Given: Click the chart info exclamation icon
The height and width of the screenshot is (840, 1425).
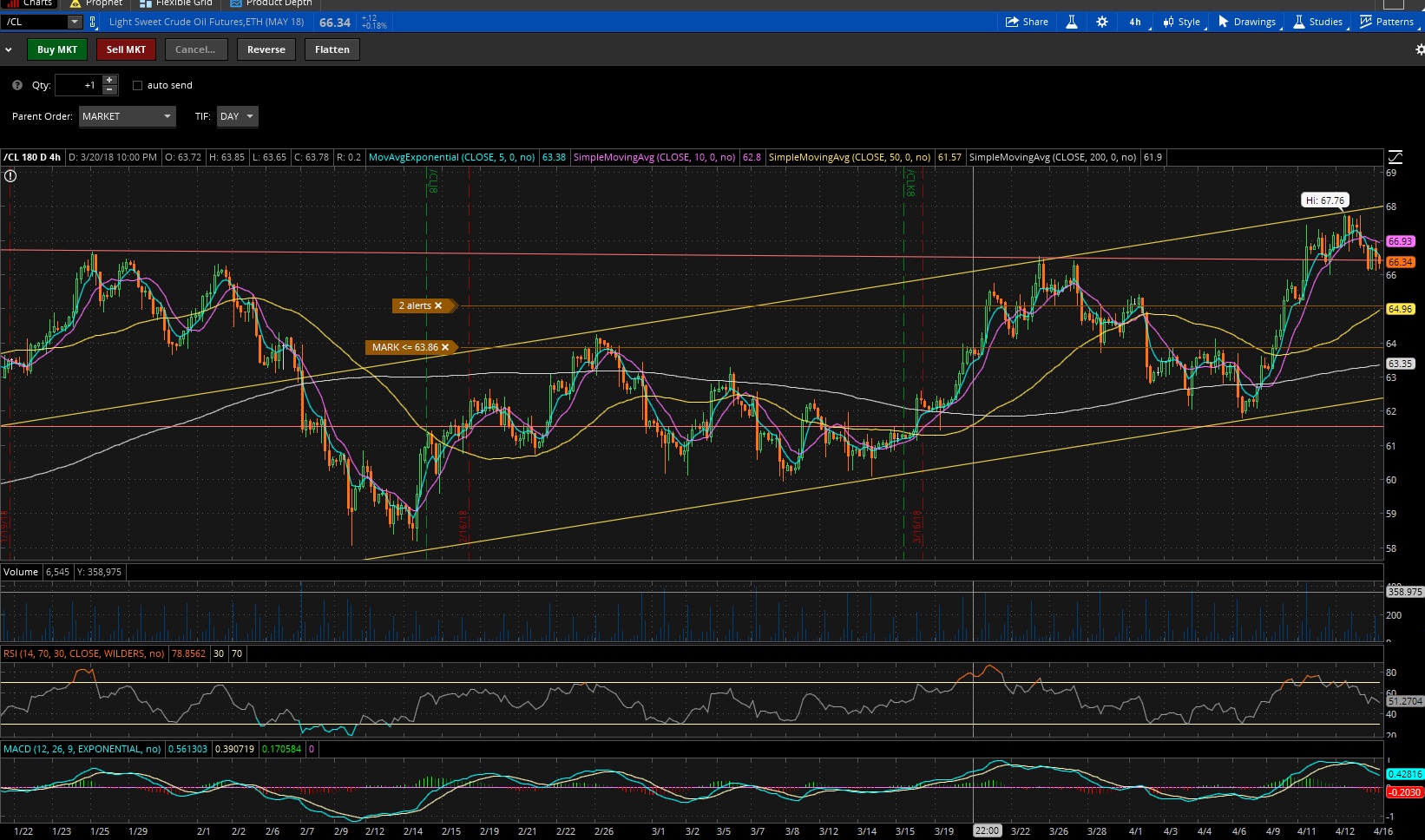Looking at the screenshot, I should pos(10,176).
